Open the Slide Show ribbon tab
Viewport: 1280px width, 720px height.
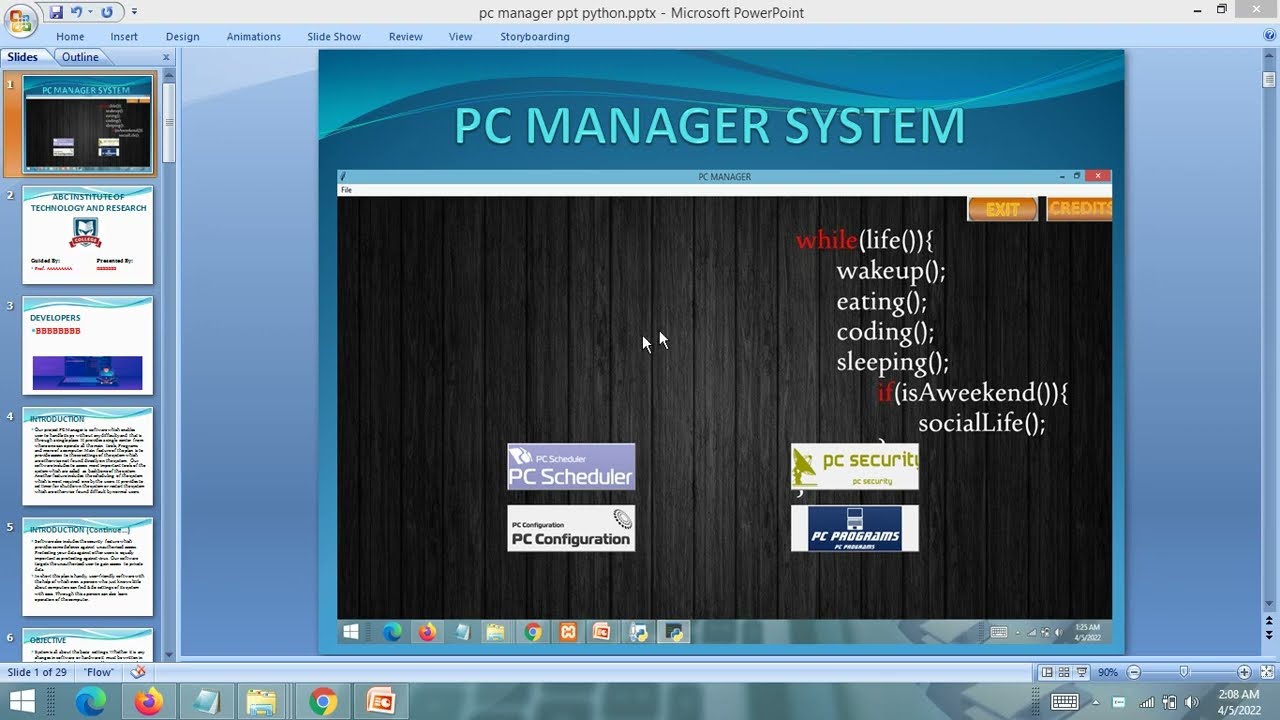[x=333, y=37]
